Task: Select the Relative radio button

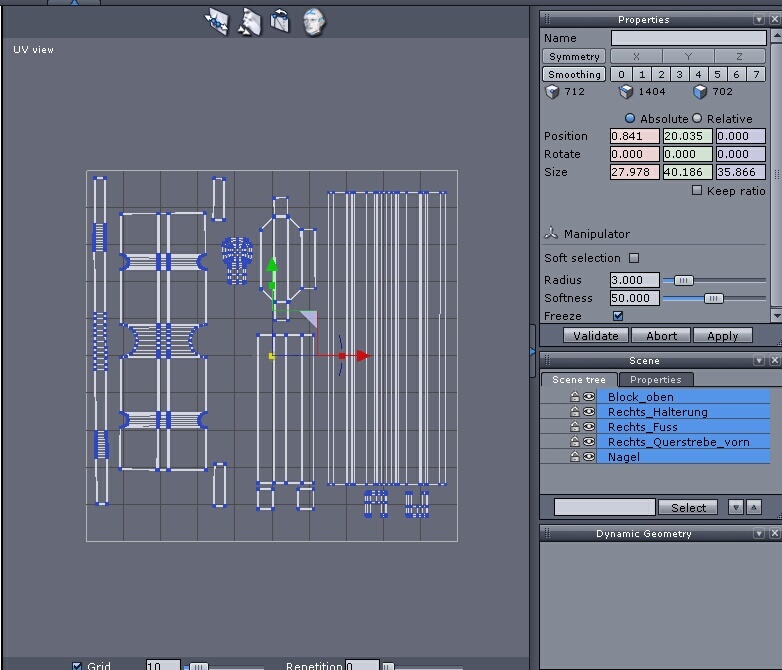Action: [697, 119]
